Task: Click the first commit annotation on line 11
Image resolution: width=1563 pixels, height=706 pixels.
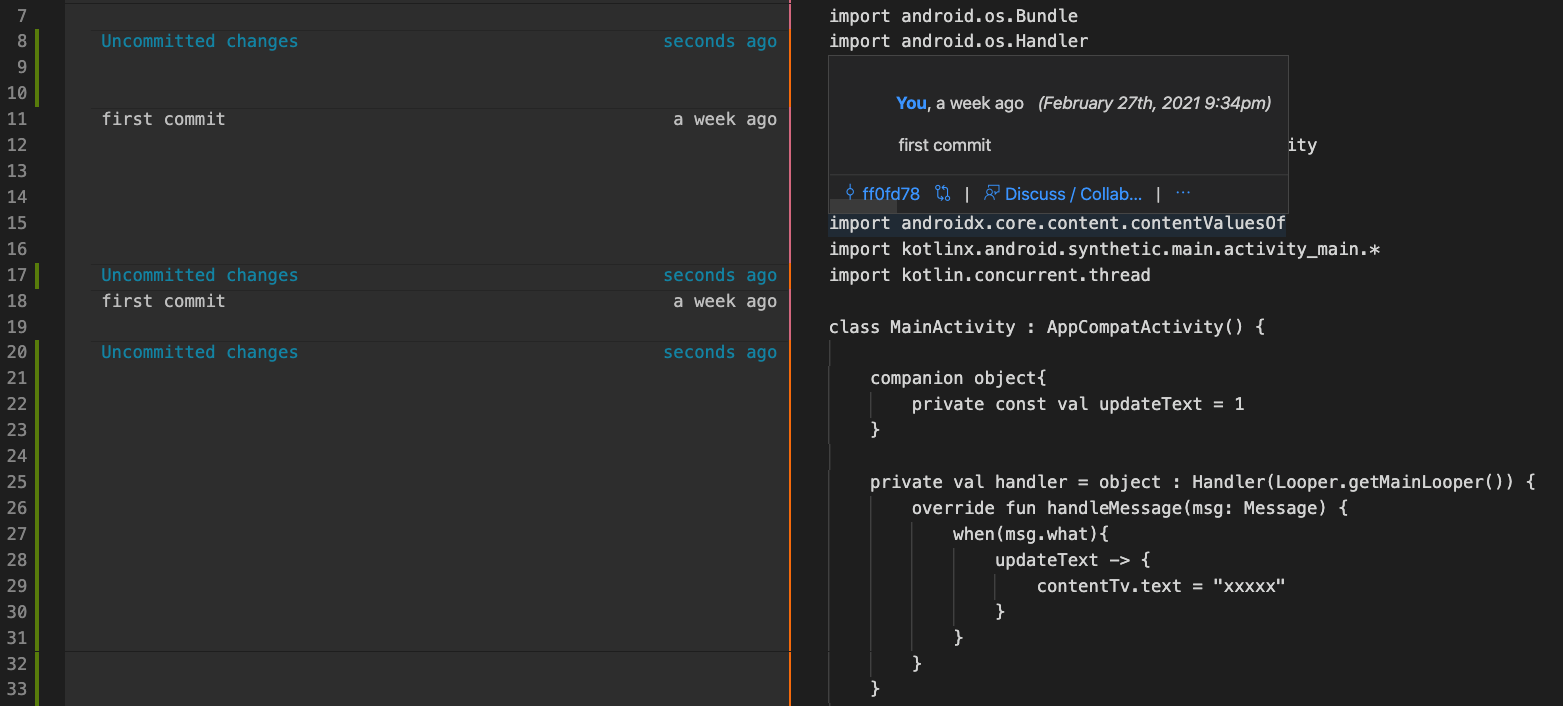Action: tap(161, 118)
